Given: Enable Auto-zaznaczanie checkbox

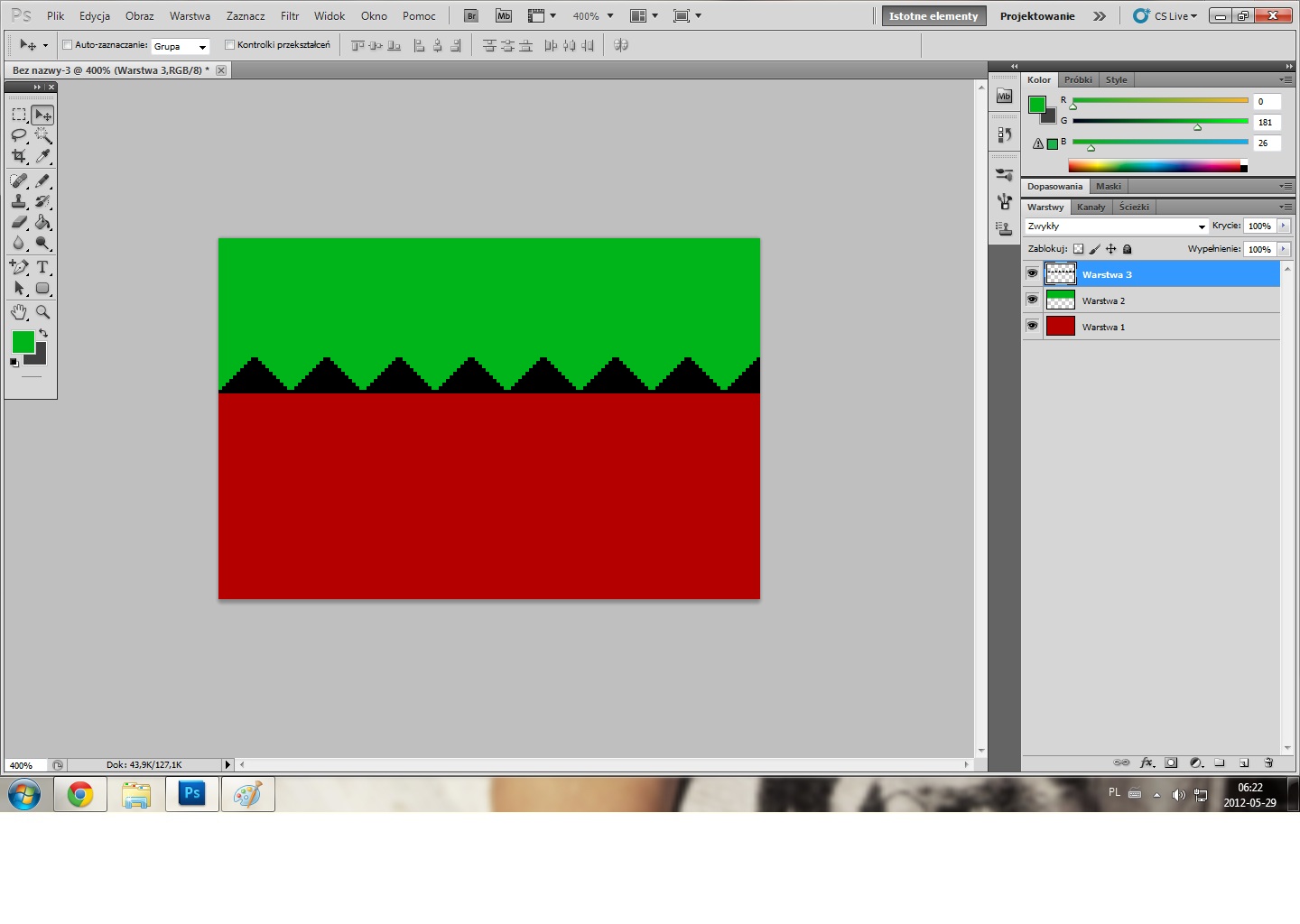Looking at the screenshot, I should [x=67, y=44].
